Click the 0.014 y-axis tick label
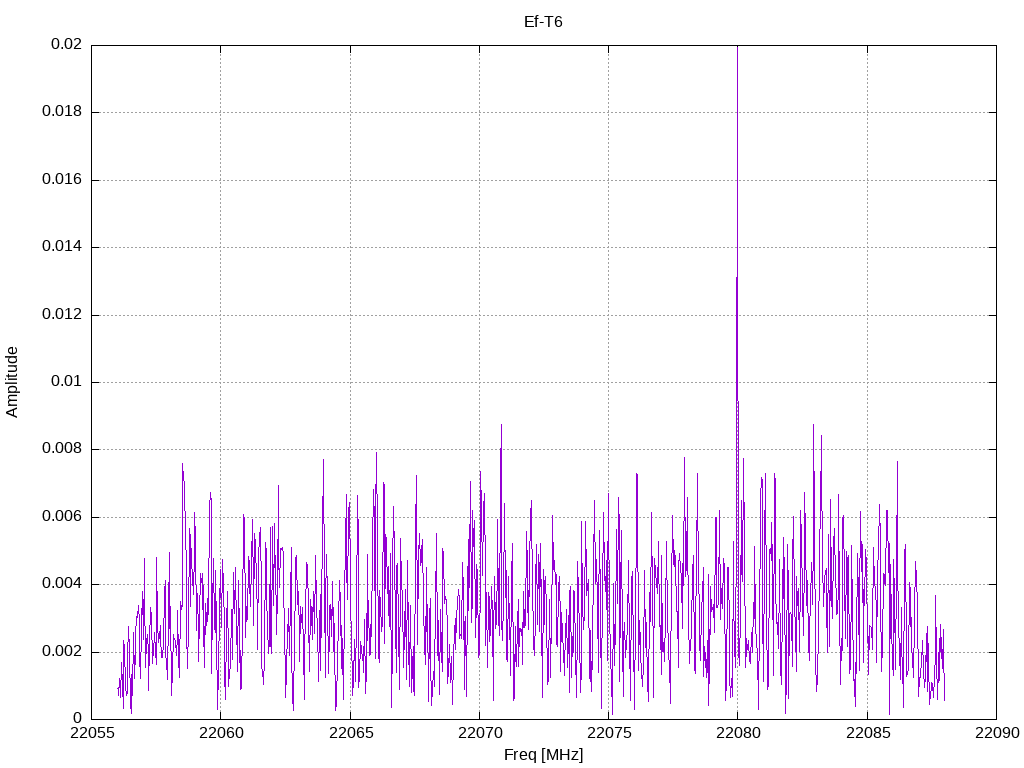The height and width of the screenshot is (768, 1024). pyautogui.click(x=62, y=247)
